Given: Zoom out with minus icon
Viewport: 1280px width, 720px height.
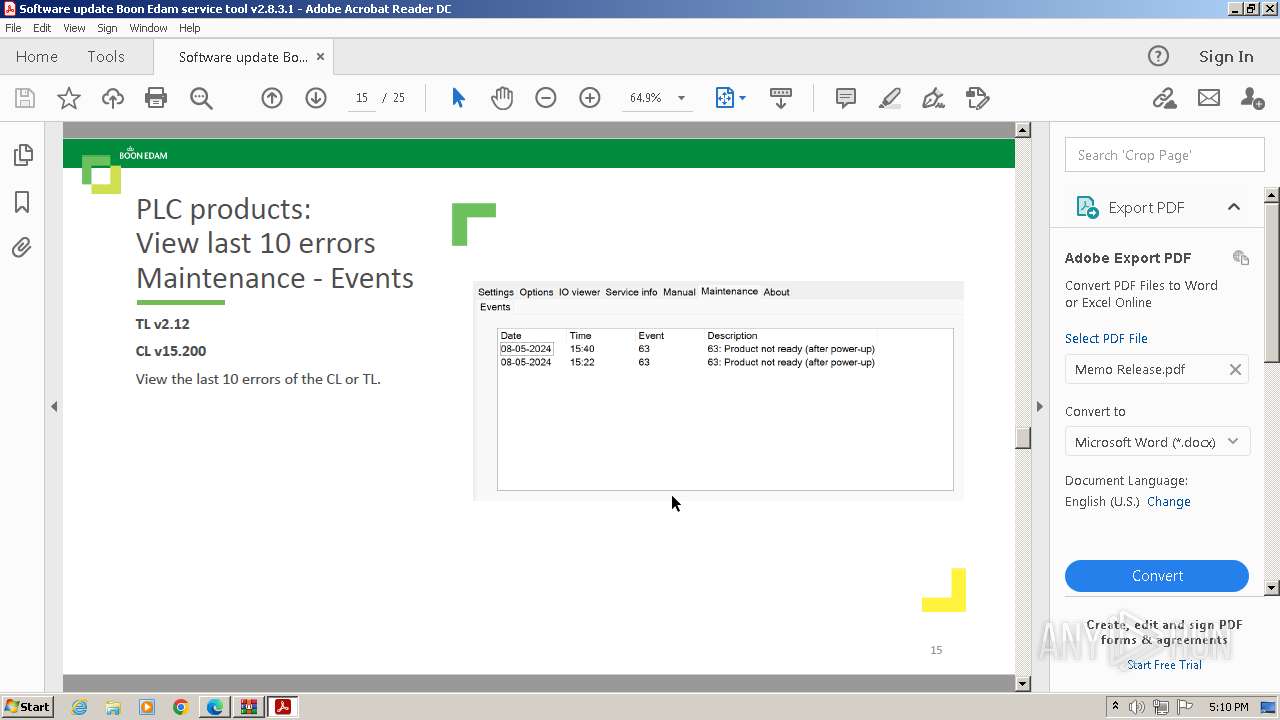Looking at the screenshot, I should point(546,98).
